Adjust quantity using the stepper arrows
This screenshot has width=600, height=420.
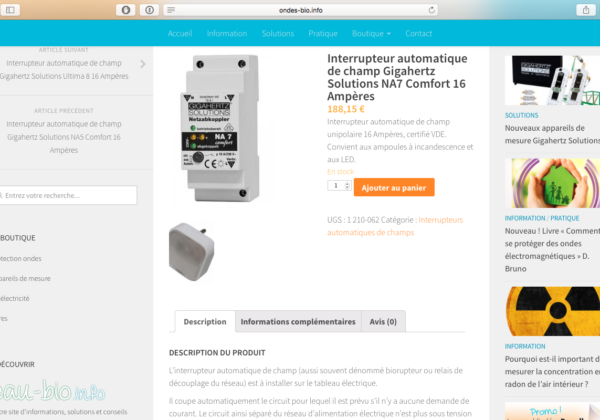coord(347,186)
